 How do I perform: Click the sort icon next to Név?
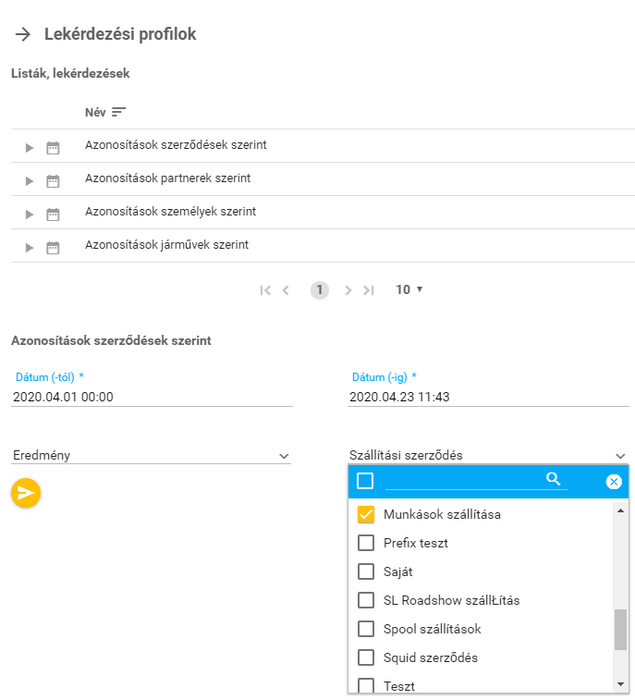(119, 112)
